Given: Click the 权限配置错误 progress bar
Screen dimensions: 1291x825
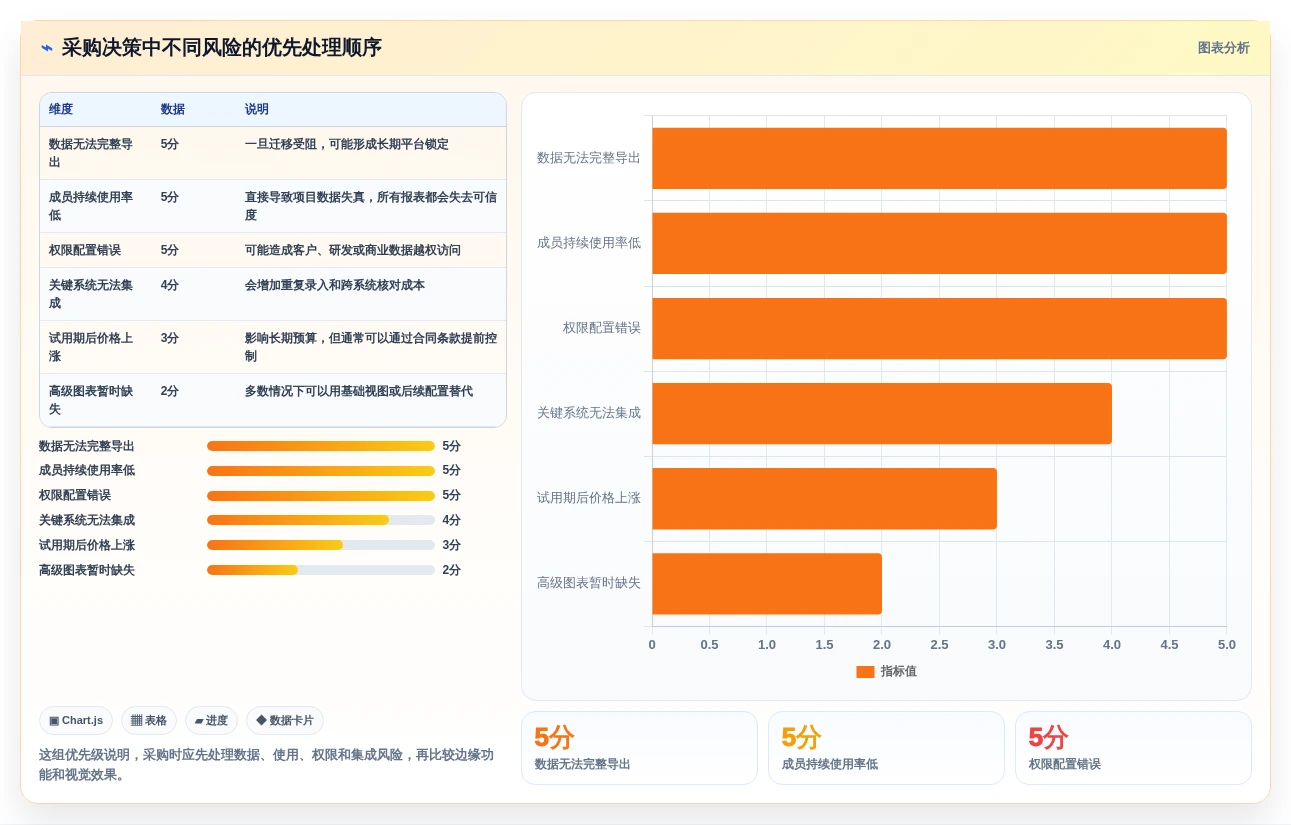Looking at the screenshot, I should tap(321, 495).
